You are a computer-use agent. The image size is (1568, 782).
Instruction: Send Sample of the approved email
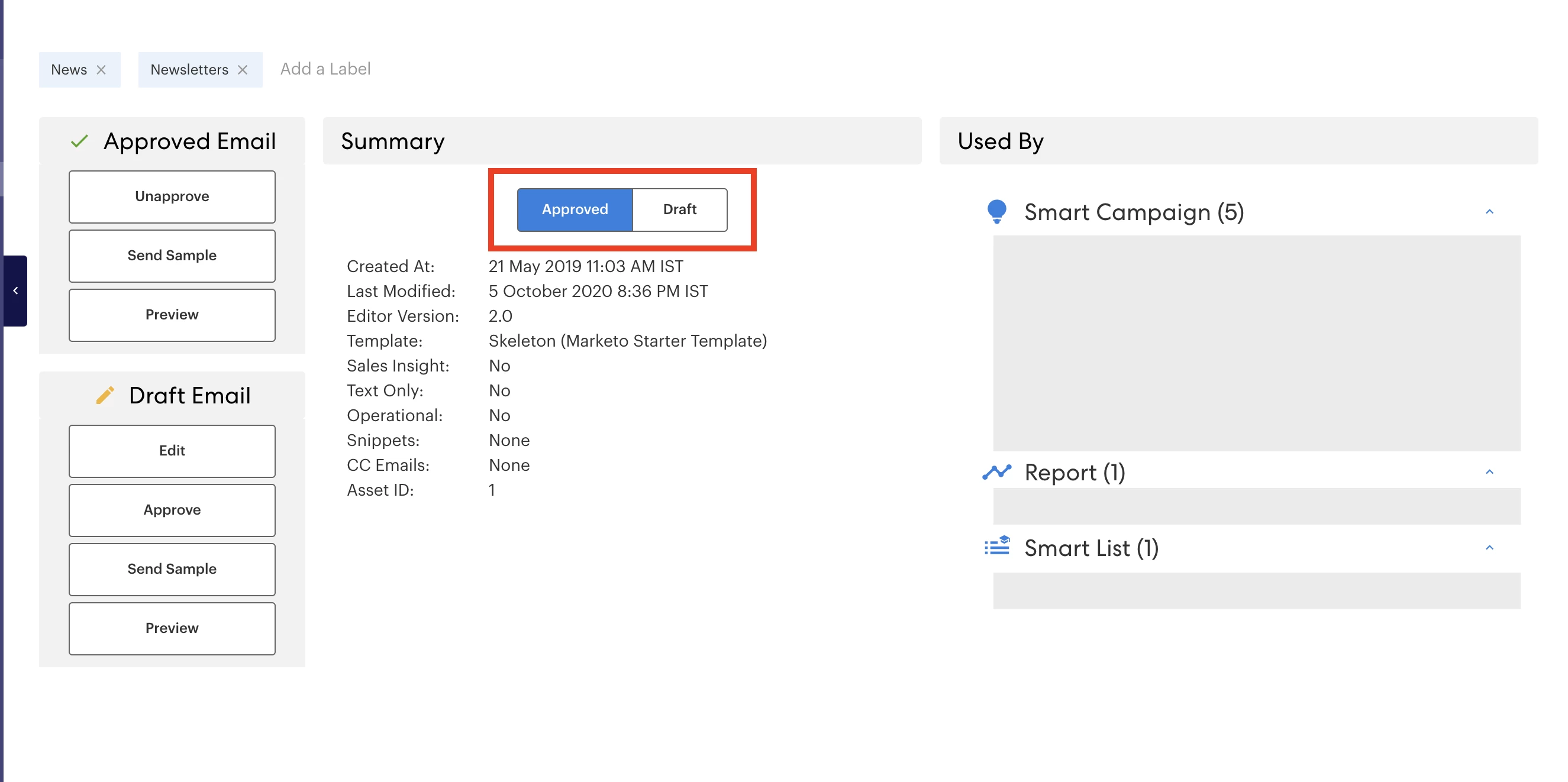pyautogui.click(x=172, y=256)
